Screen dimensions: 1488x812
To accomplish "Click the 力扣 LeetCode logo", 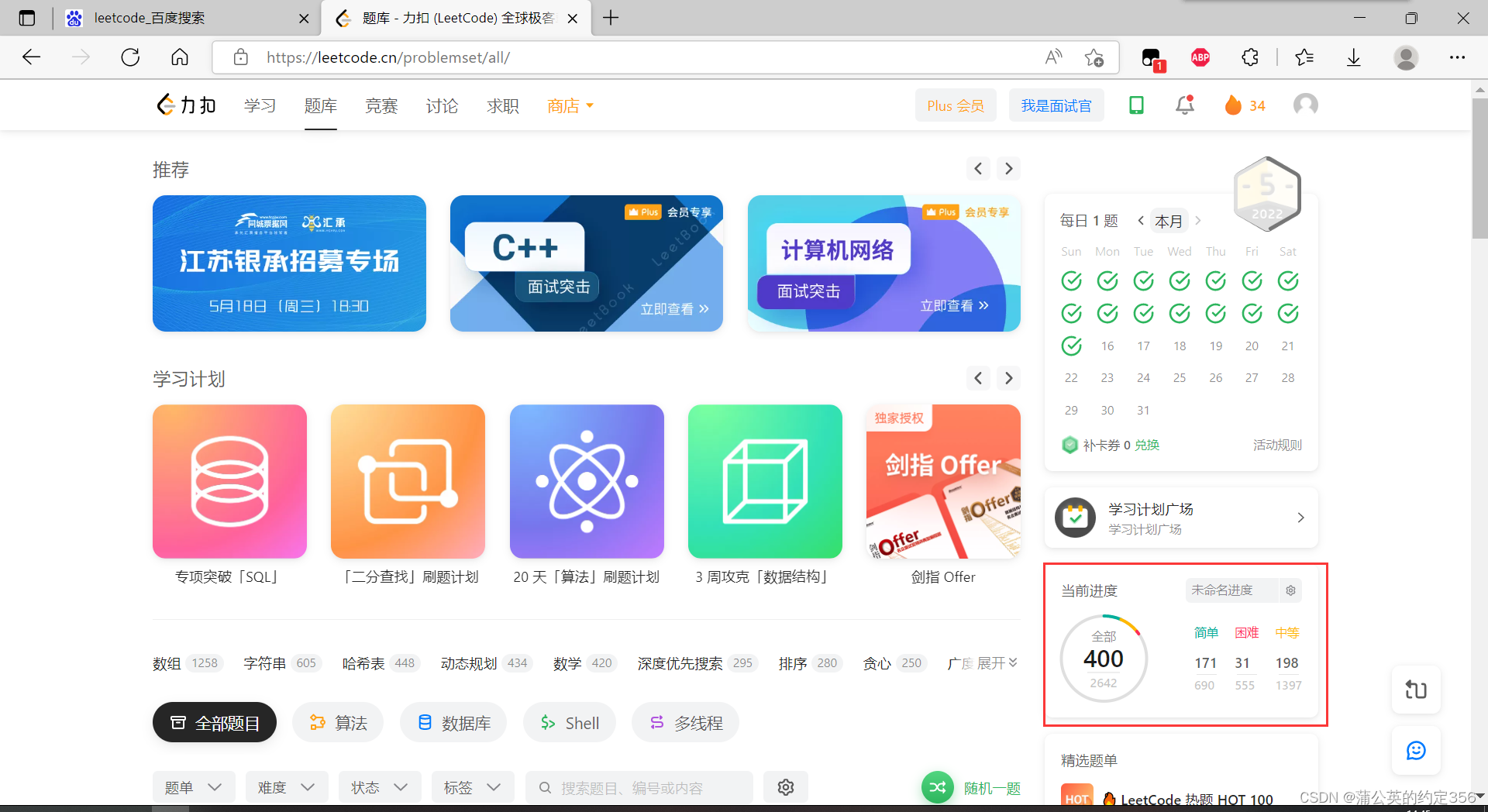I will [184, 105].
